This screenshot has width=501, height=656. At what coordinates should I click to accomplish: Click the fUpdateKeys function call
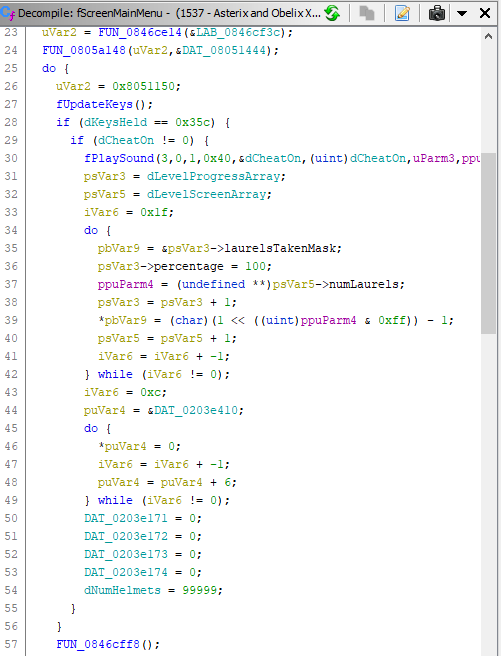(95, 104)
